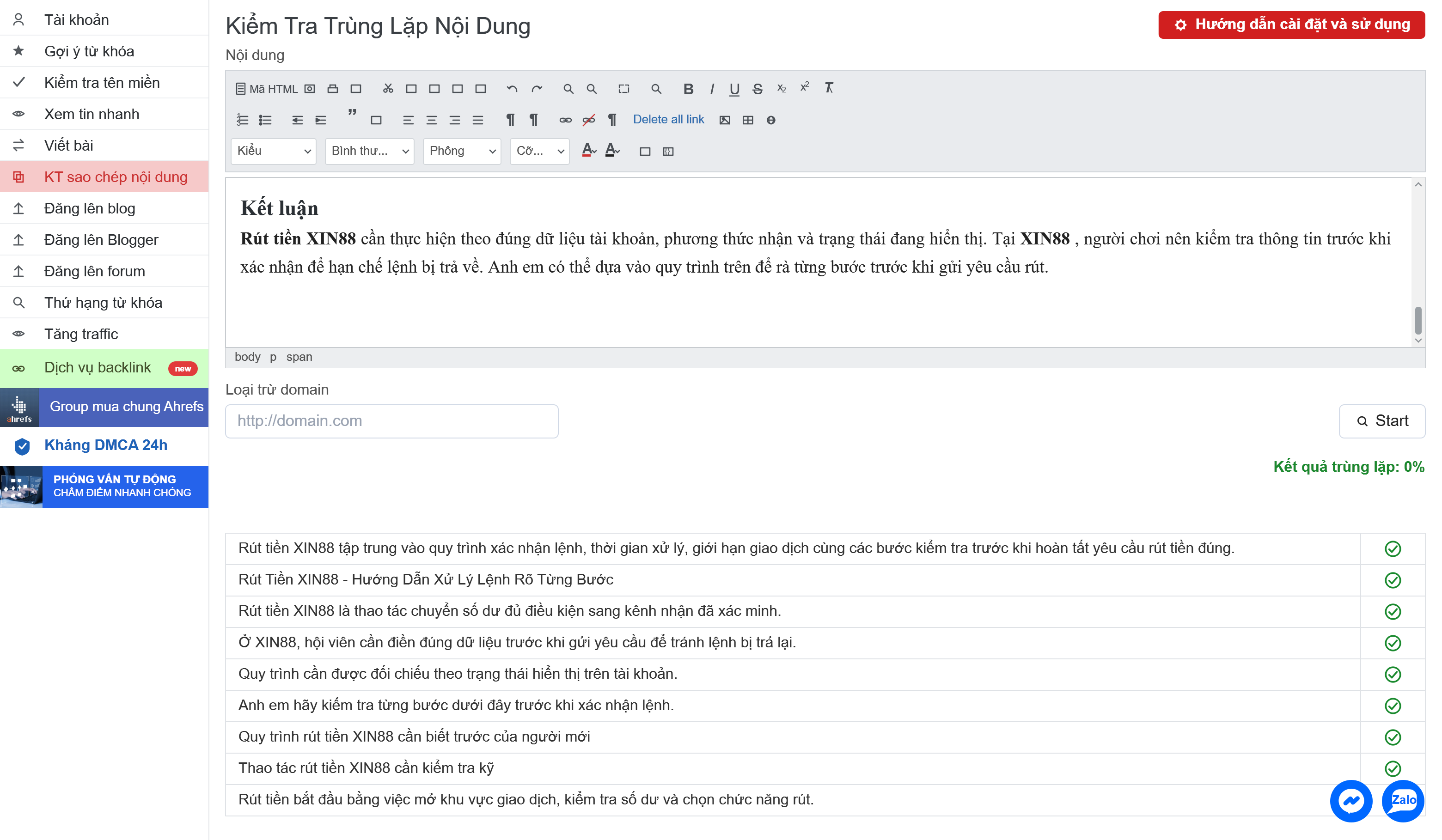Insert an image via image icon

pyautogui.click(x=724, y=120)
